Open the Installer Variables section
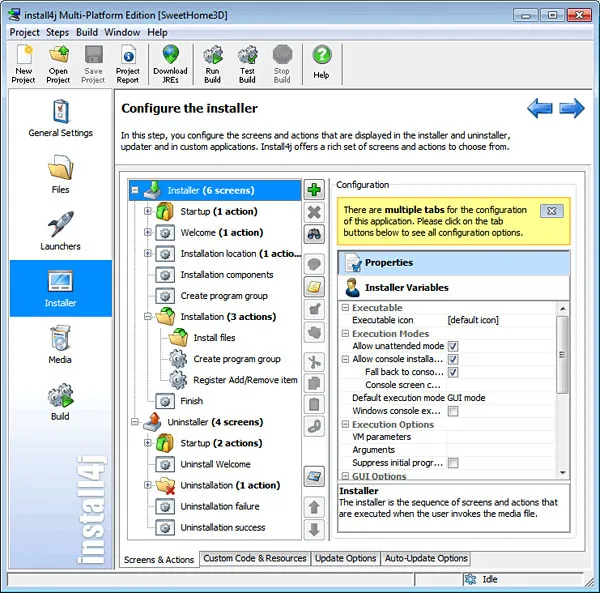 click(406, 288)
